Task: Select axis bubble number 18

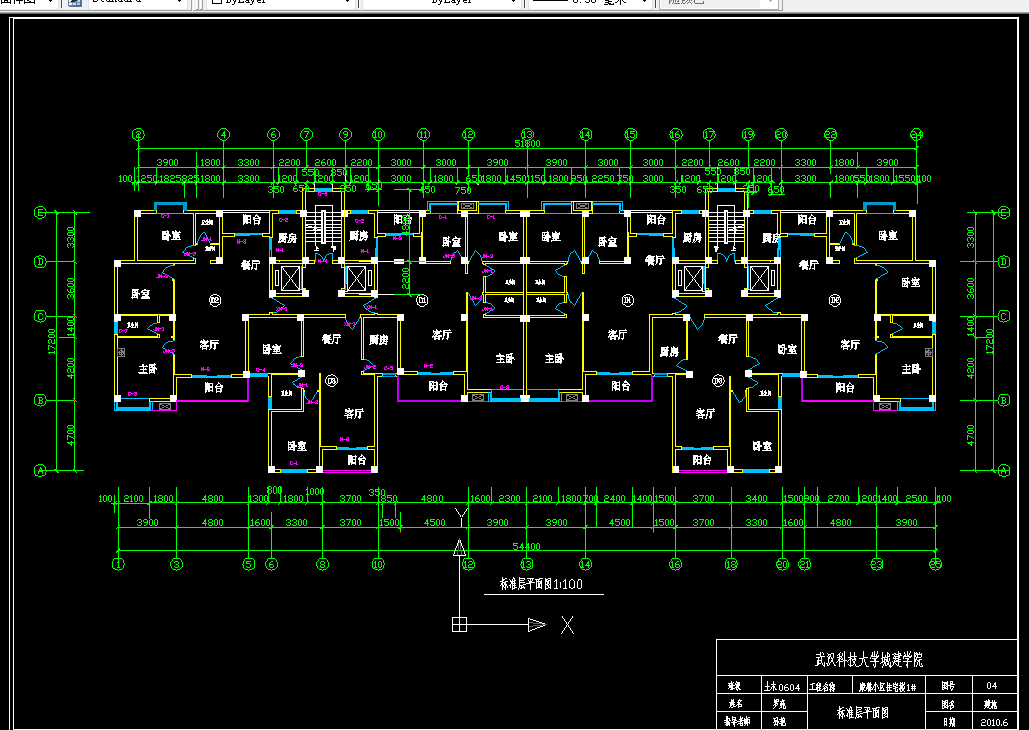Action: [731, 564]
